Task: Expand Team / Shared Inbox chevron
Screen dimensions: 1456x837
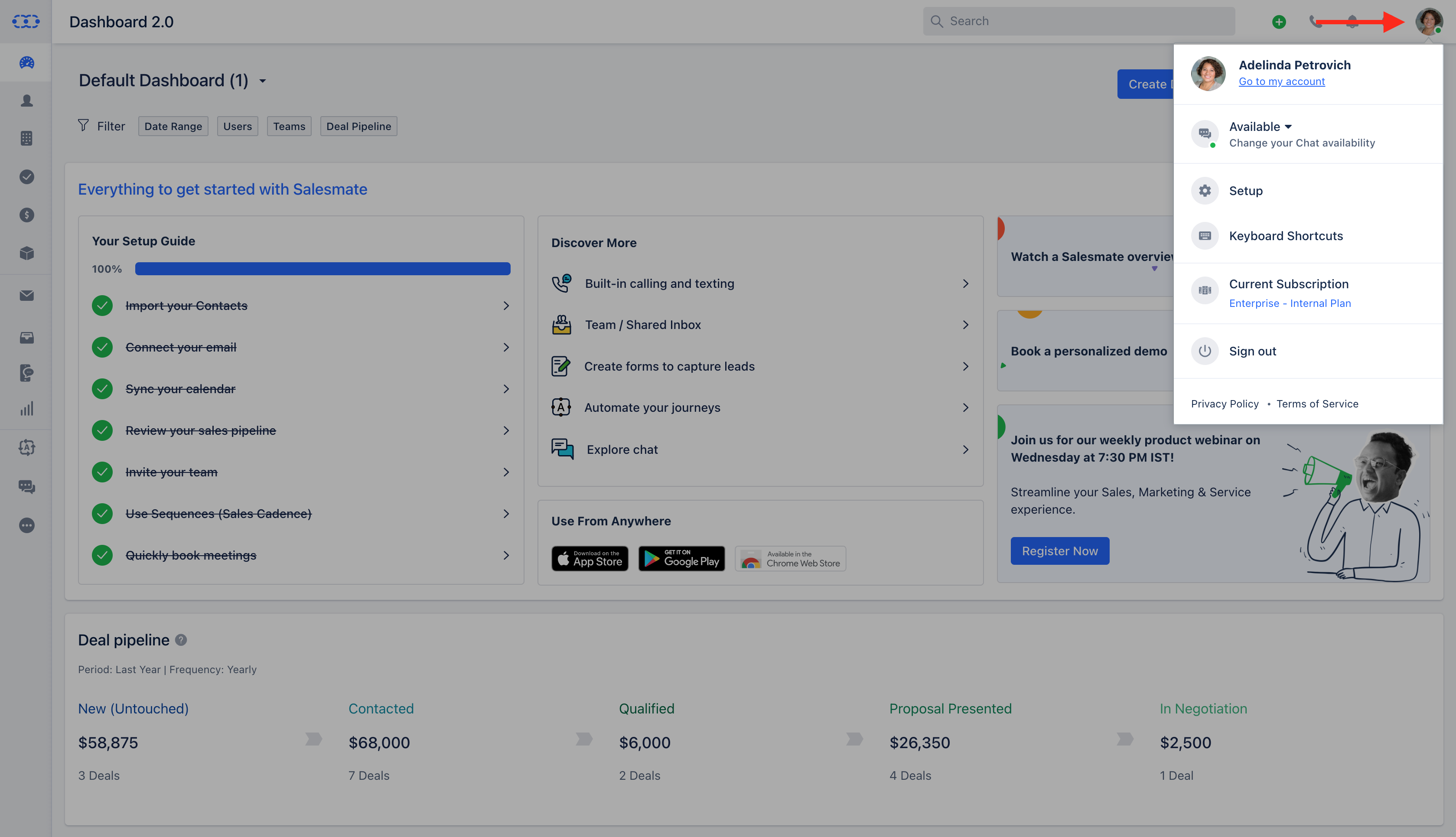Action: tap(966, 325)
